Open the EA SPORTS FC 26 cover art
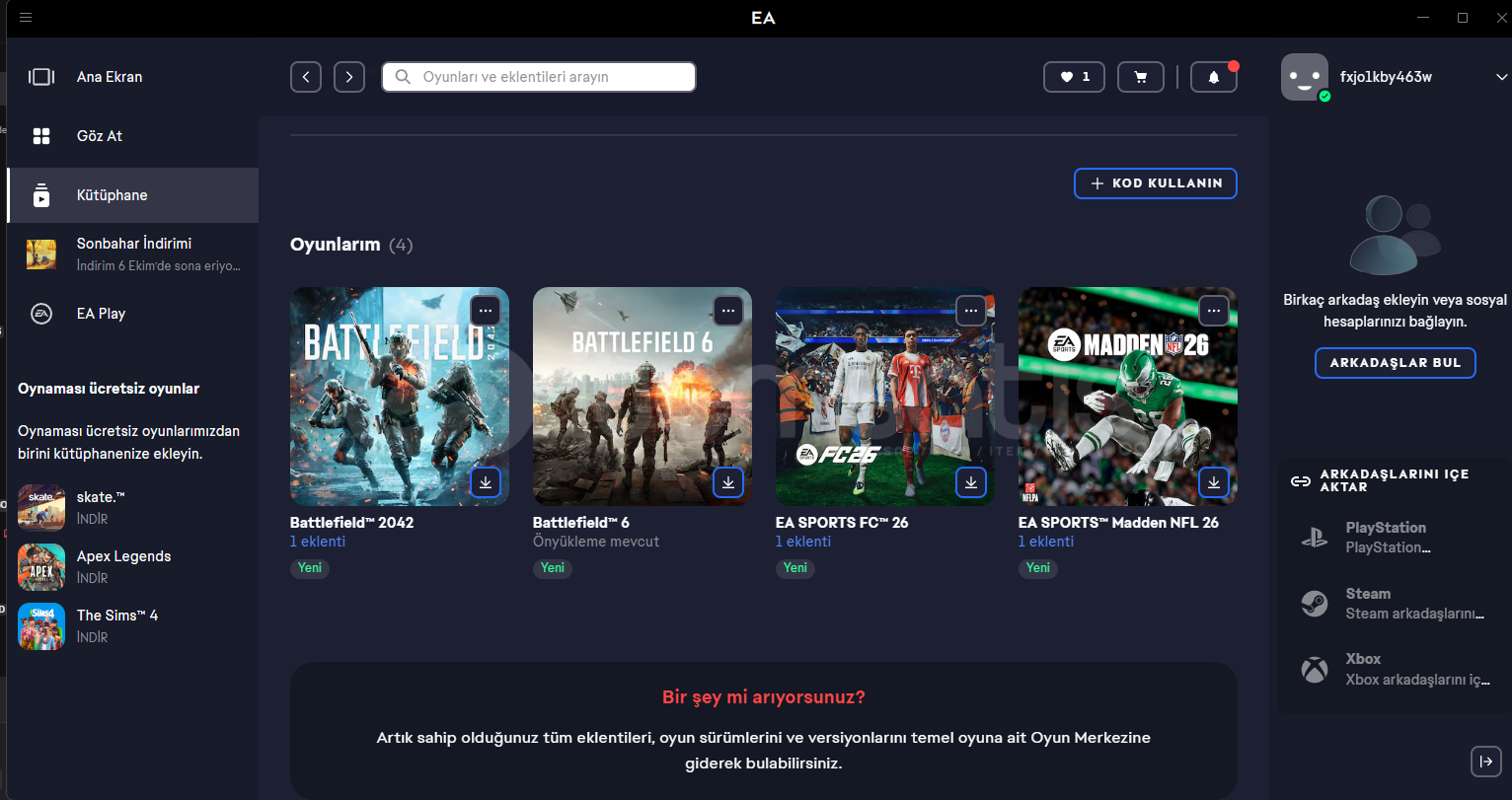 (885, 397)
